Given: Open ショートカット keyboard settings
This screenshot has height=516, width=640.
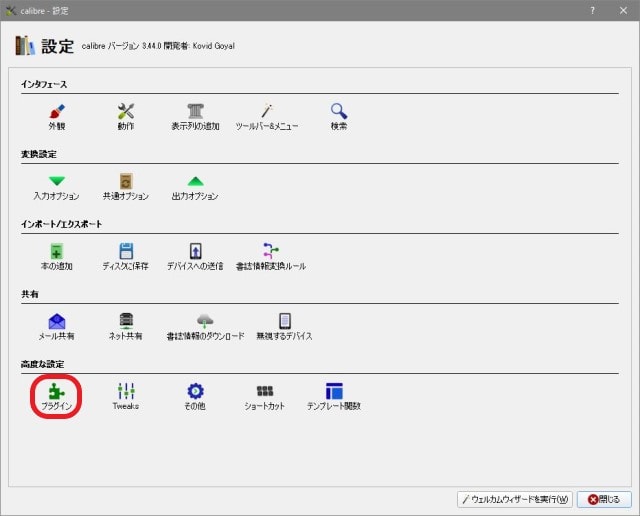Looking at the screenshot, I should pos(264,397).
